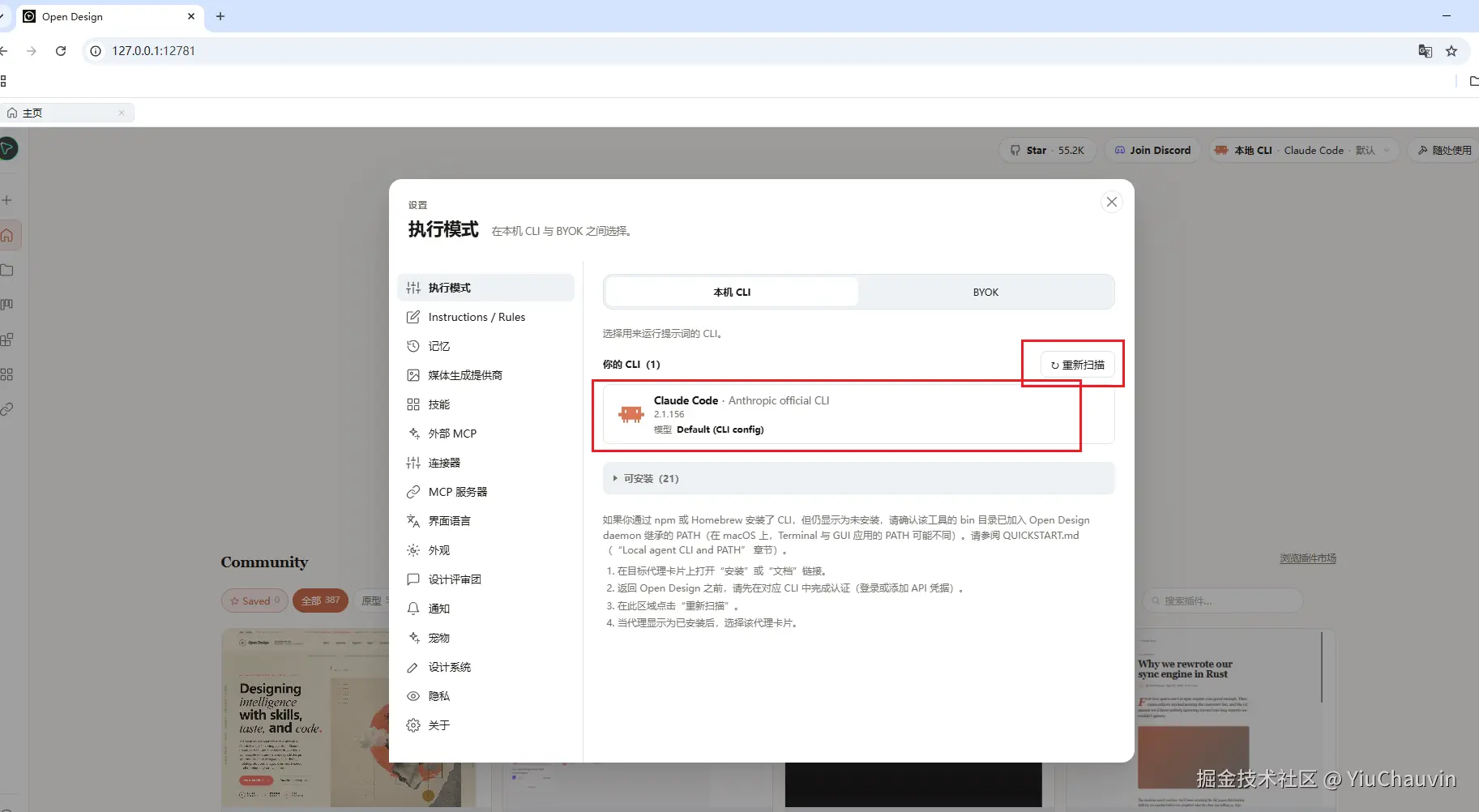
Task: Click the 随处使用 button
Action: [x=1443, y=150]
